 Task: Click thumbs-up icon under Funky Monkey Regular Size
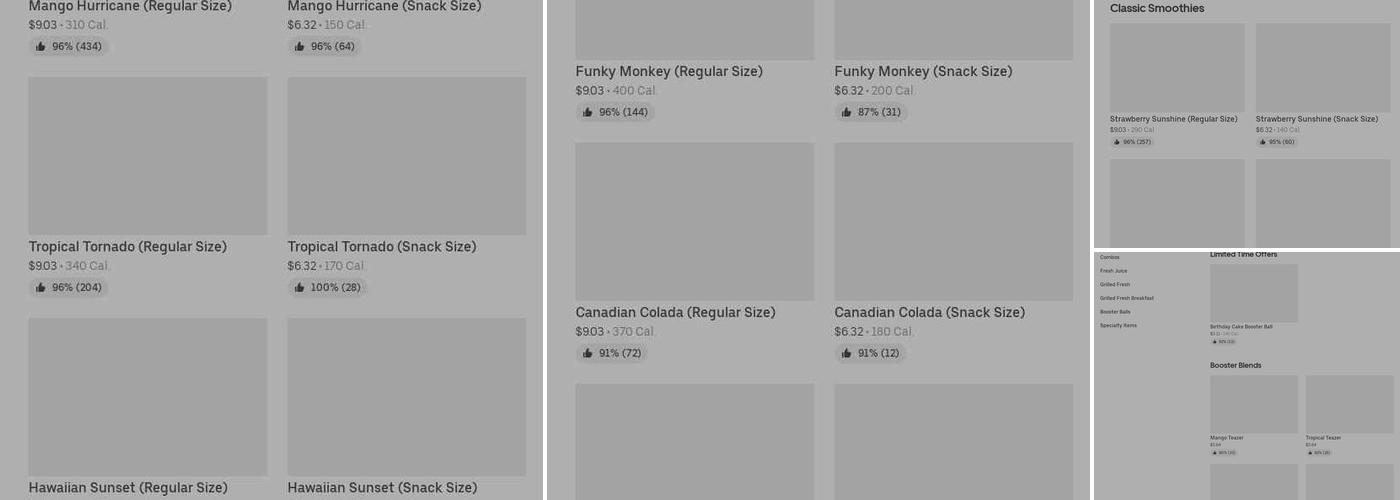tap(587, 113)
